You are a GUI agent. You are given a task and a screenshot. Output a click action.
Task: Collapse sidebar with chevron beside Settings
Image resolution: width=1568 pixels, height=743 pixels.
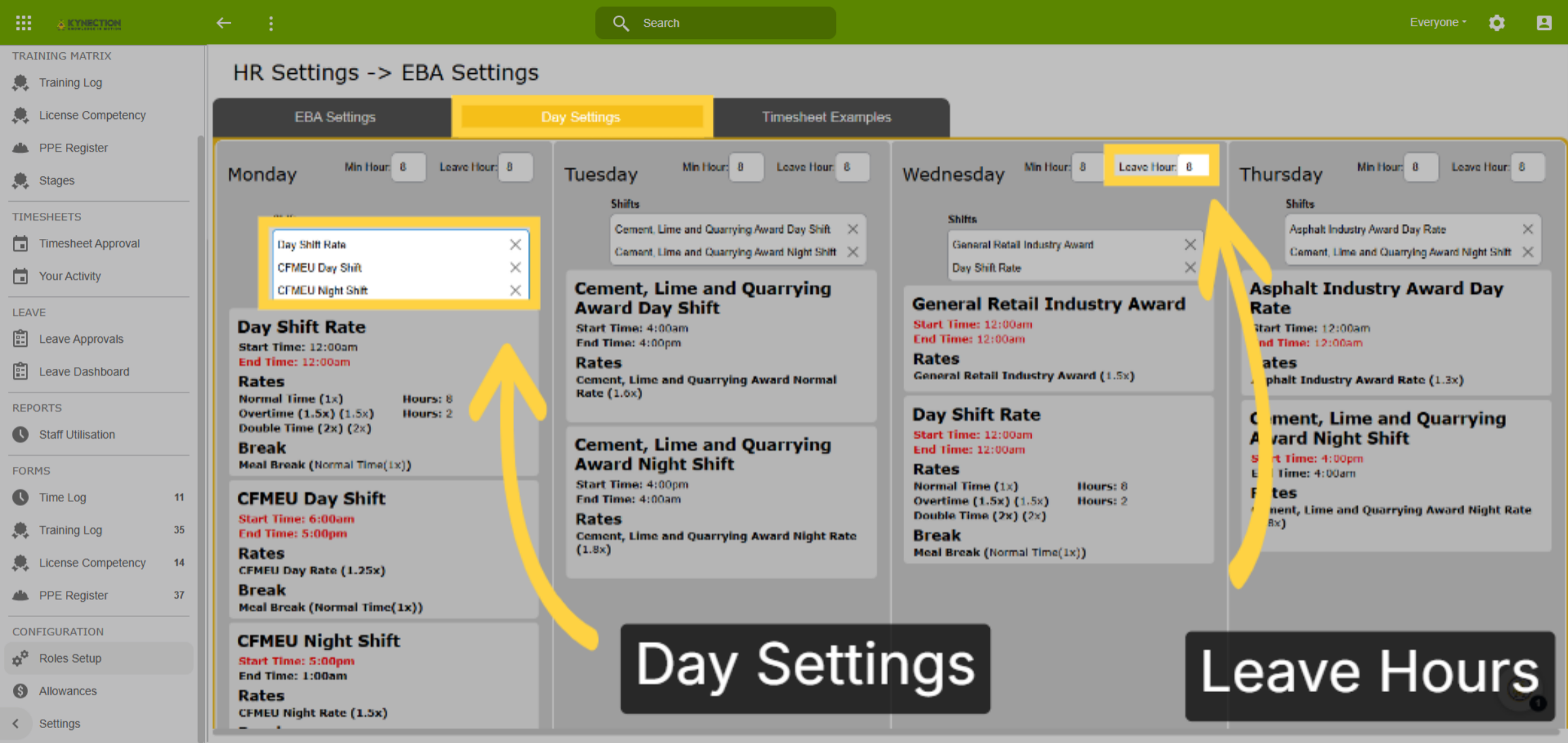point(16,723)
